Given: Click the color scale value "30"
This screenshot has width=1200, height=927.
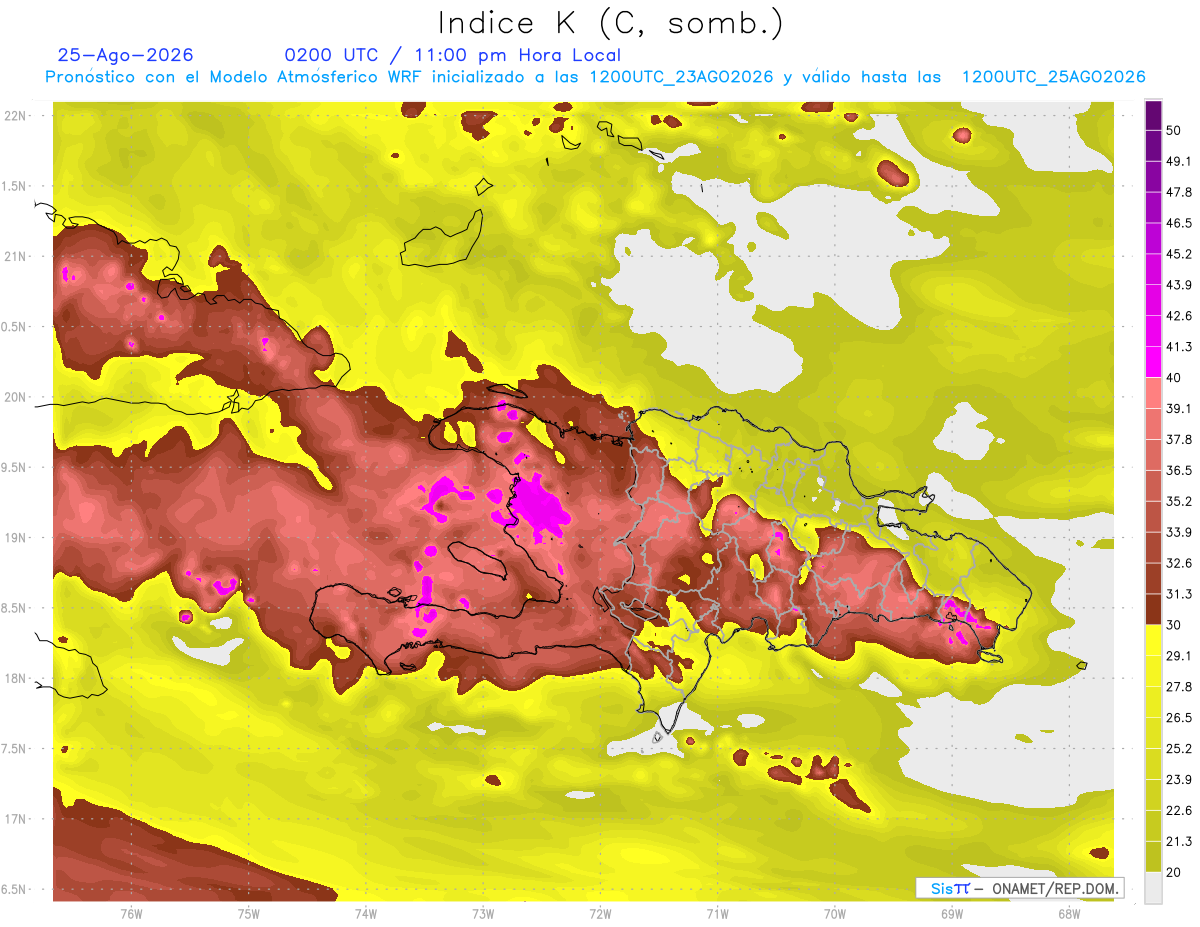Looking at the screenshot, I should tap(1174, 625).
